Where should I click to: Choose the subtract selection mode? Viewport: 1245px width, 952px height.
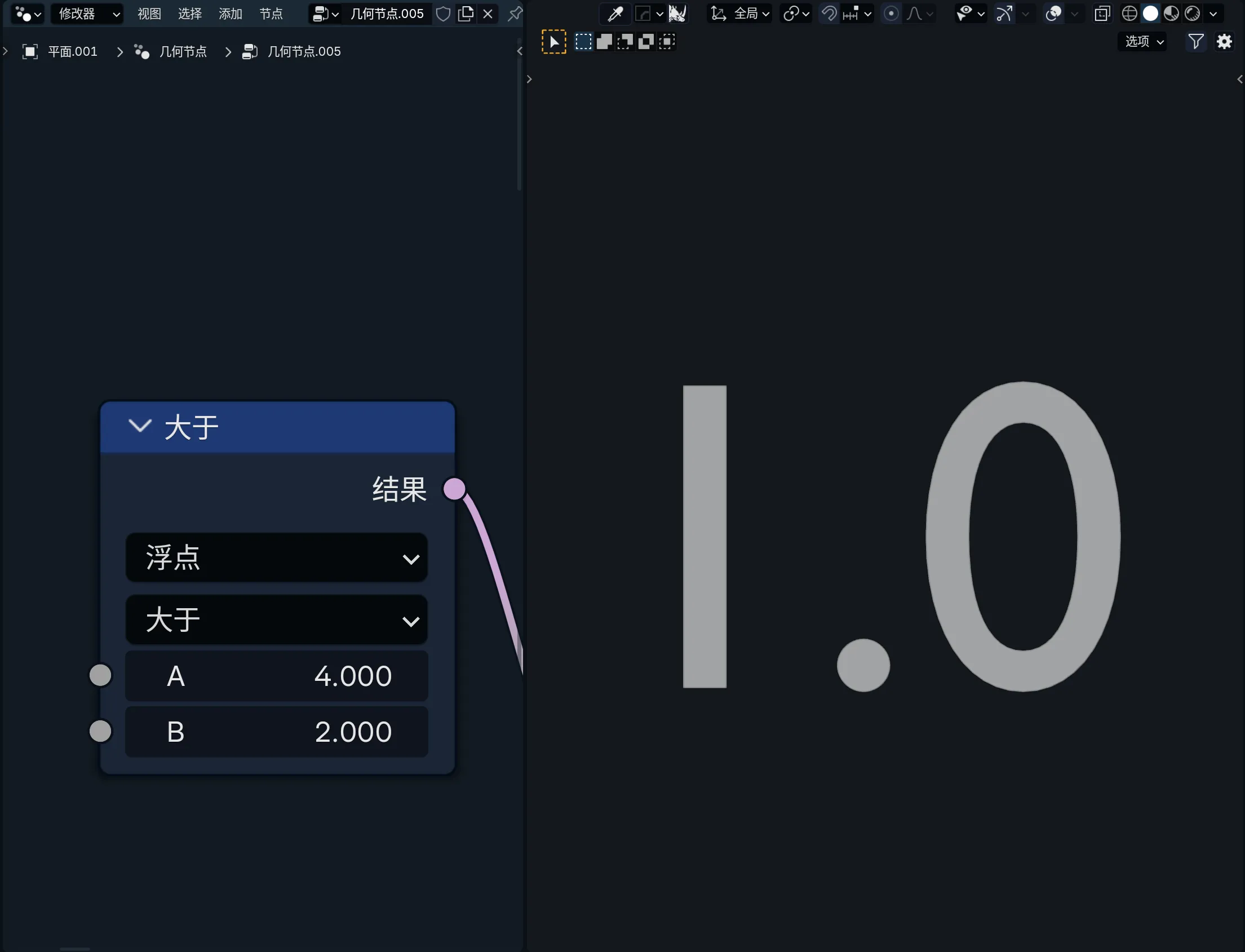click(x=625, y=41)
